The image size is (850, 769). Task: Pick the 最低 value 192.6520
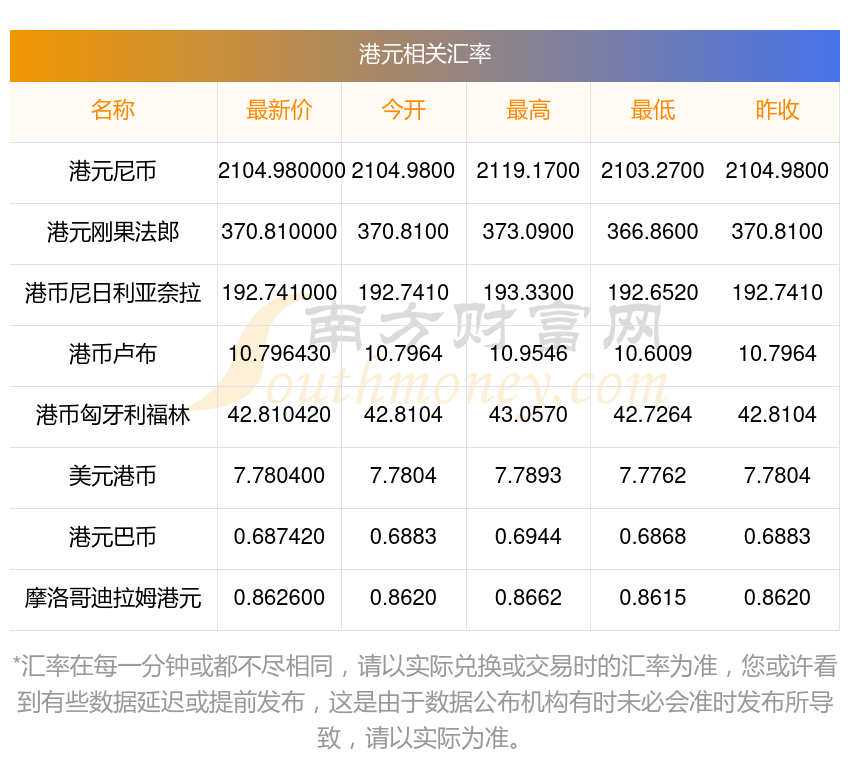tap(653, 293)
